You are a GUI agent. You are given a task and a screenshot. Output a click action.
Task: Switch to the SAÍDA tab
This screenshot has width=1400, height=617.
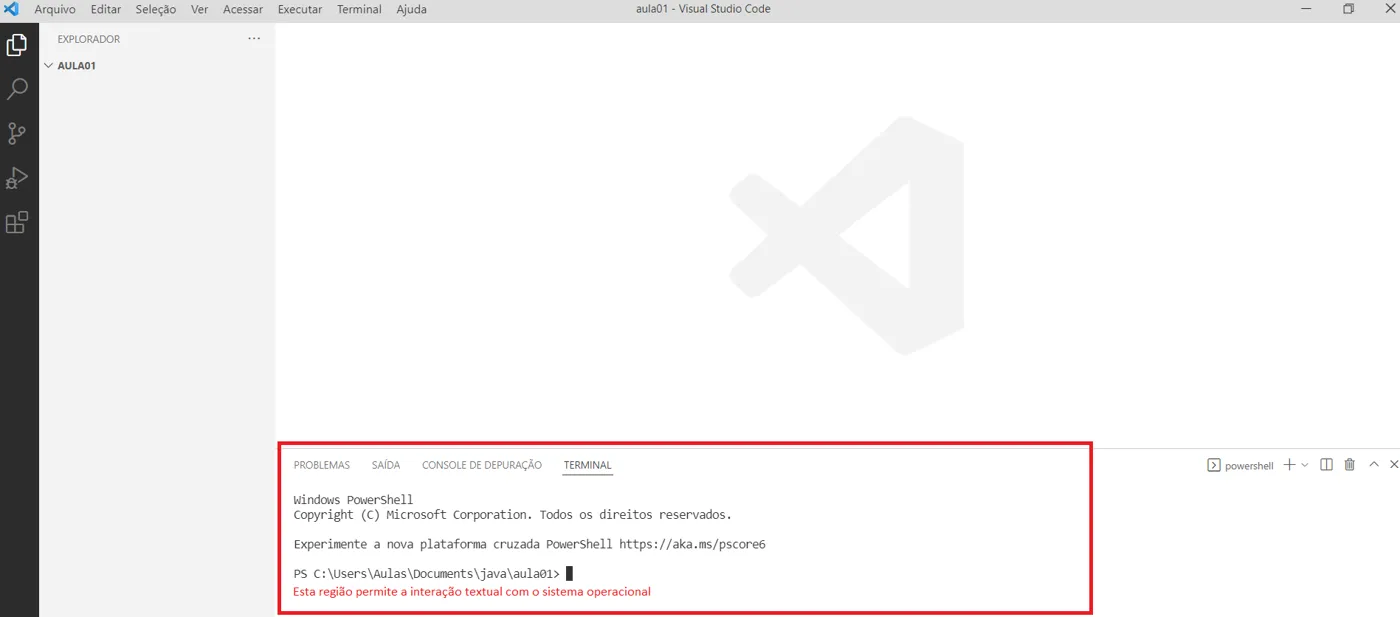(x=386, y=465)
